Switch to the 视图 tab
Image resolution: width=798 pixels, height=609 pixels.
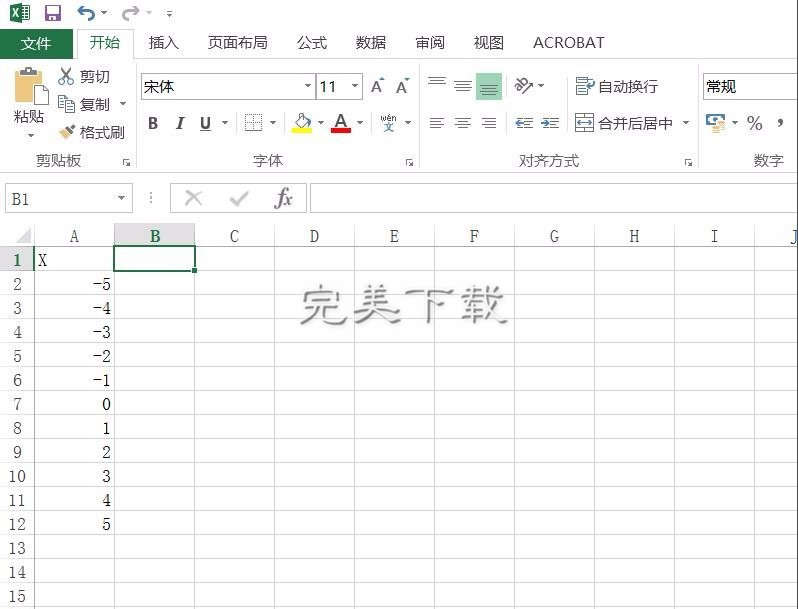[x=489, y=43]
